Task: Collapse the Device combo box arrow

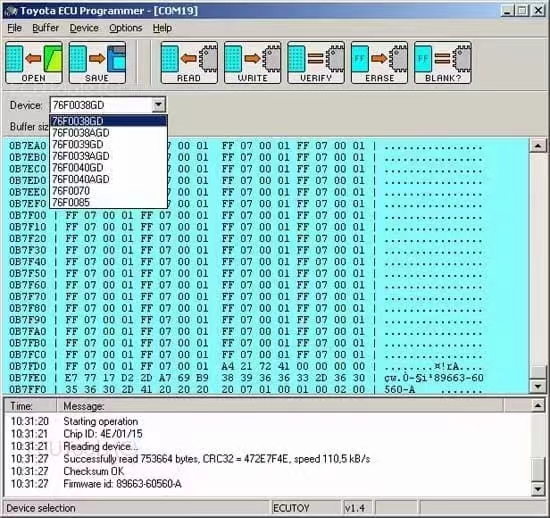Action: 159,105
